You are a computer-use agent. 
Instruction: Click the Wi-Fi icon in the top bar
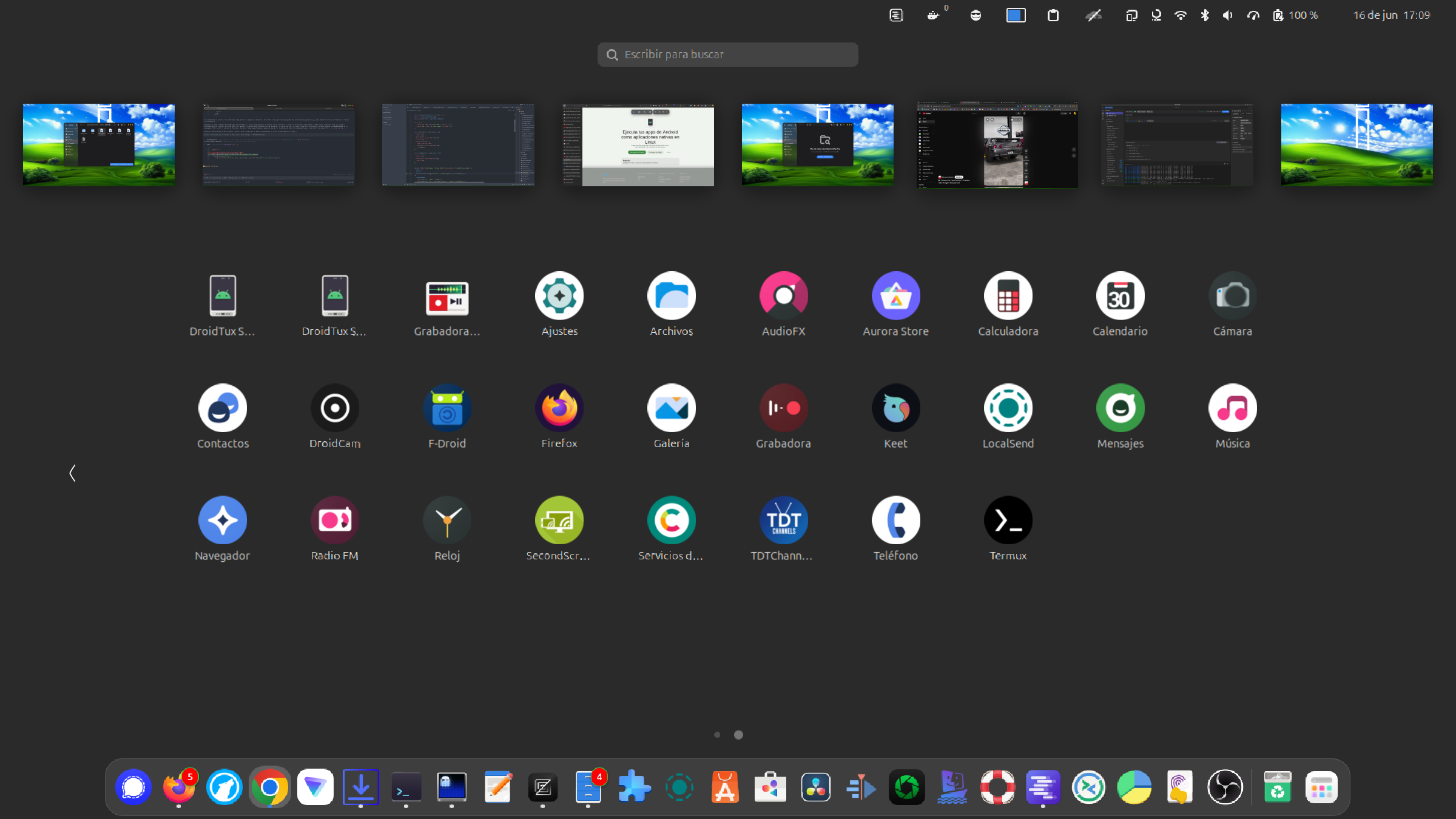click(x=1181, y=15)
